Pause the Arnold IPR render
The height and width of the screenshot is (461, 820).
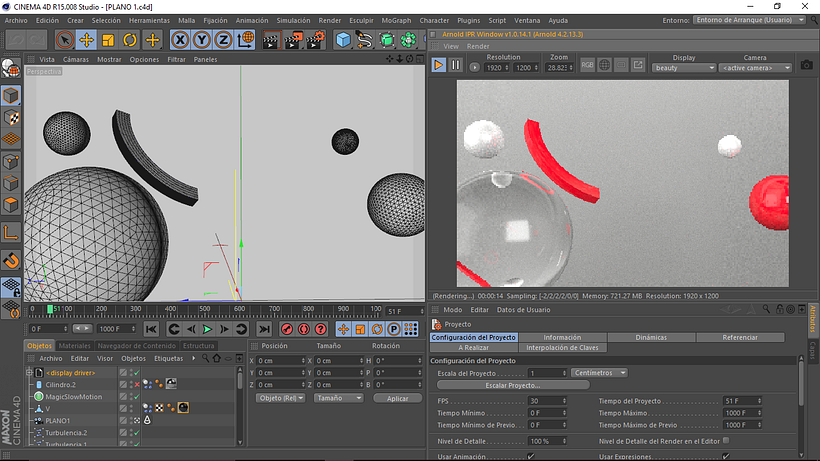tap(456, 65)
